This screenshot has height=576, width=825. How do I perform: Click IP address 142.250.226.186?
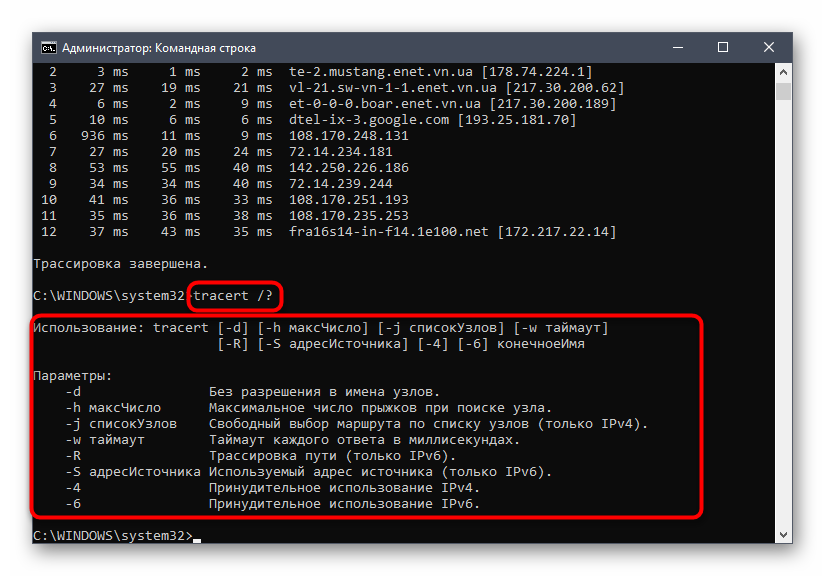349,168
